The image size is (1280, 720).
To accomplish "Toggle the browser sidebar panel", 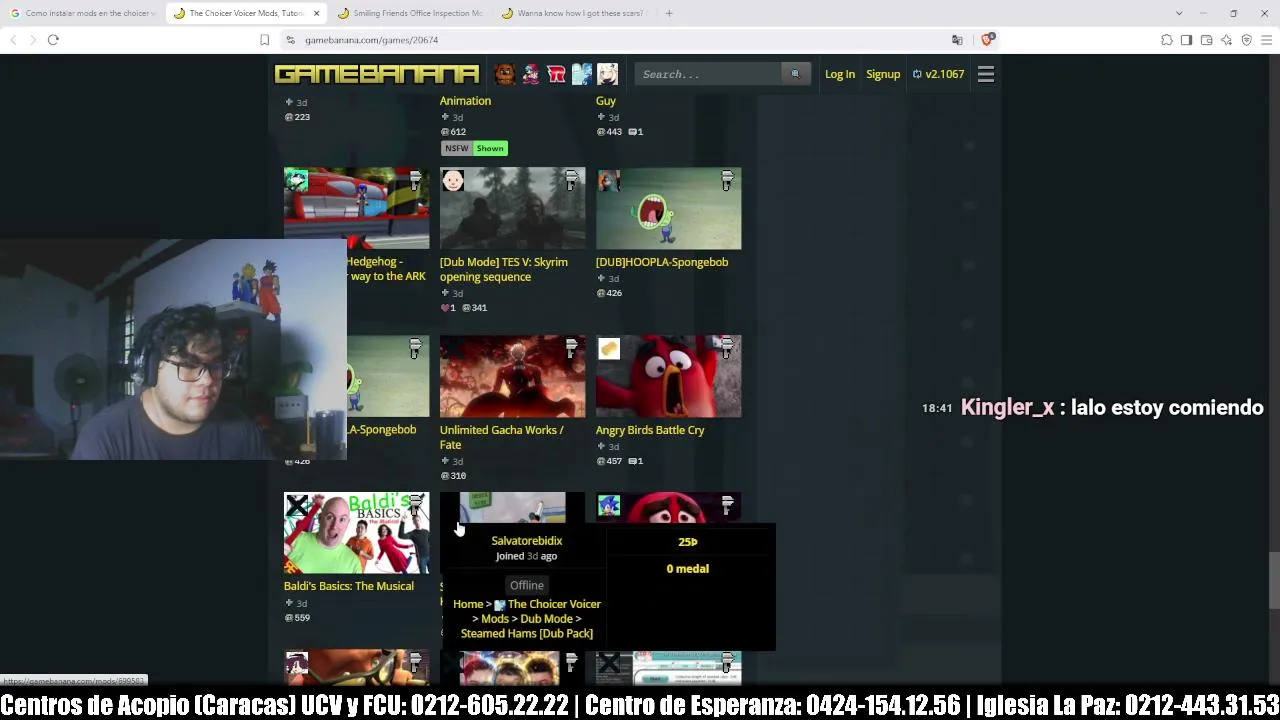I will click(x=1186, y=40).
